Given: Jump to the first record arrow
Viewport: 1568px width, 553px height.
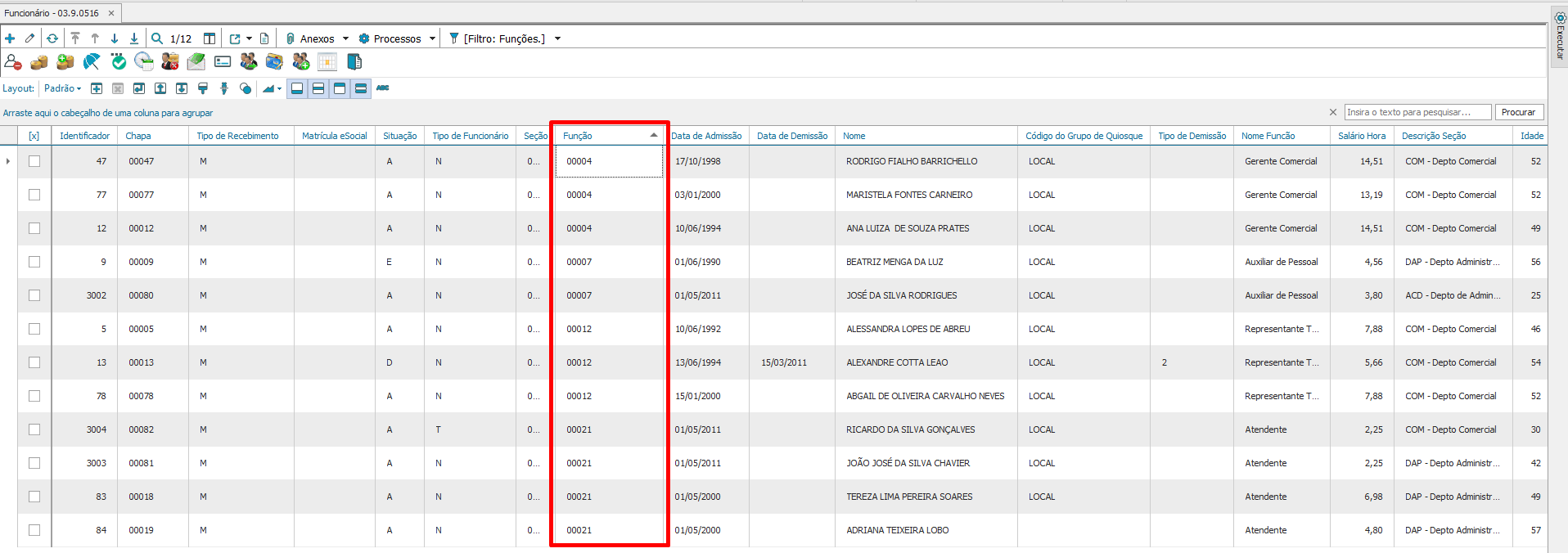Looking at the screenshot, I should point(75,38).
